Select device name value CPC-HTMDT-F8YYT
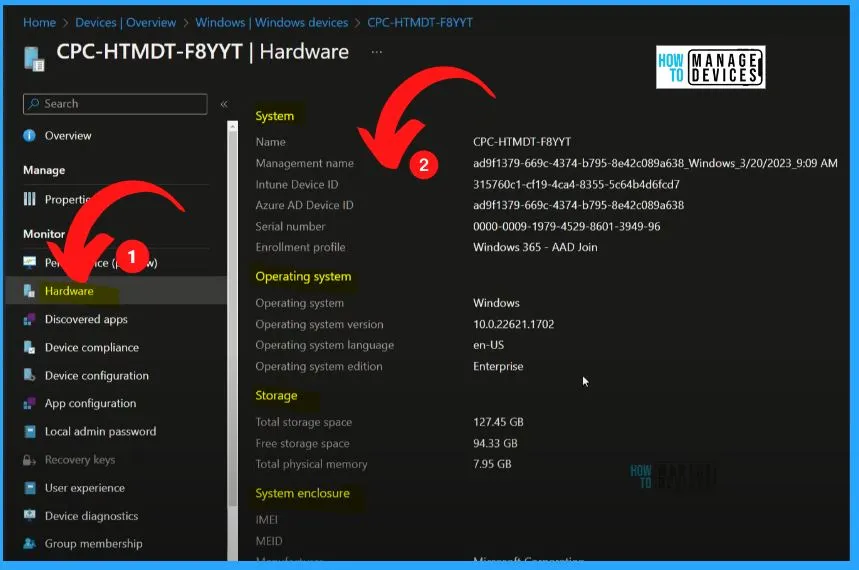The image size is (859, 570). pos(522,142)
